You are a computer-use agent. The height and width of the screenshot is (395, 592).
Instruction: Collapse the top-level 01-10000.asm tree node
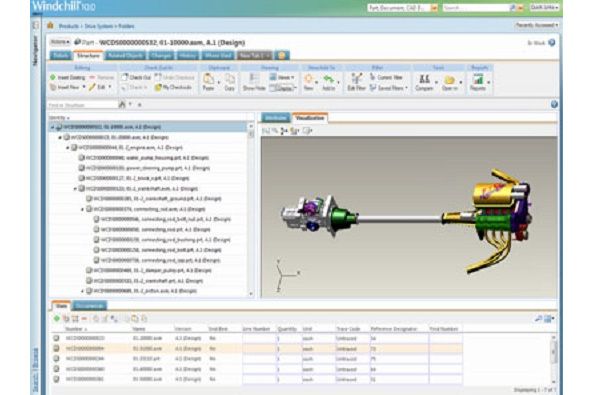(52, 127)
